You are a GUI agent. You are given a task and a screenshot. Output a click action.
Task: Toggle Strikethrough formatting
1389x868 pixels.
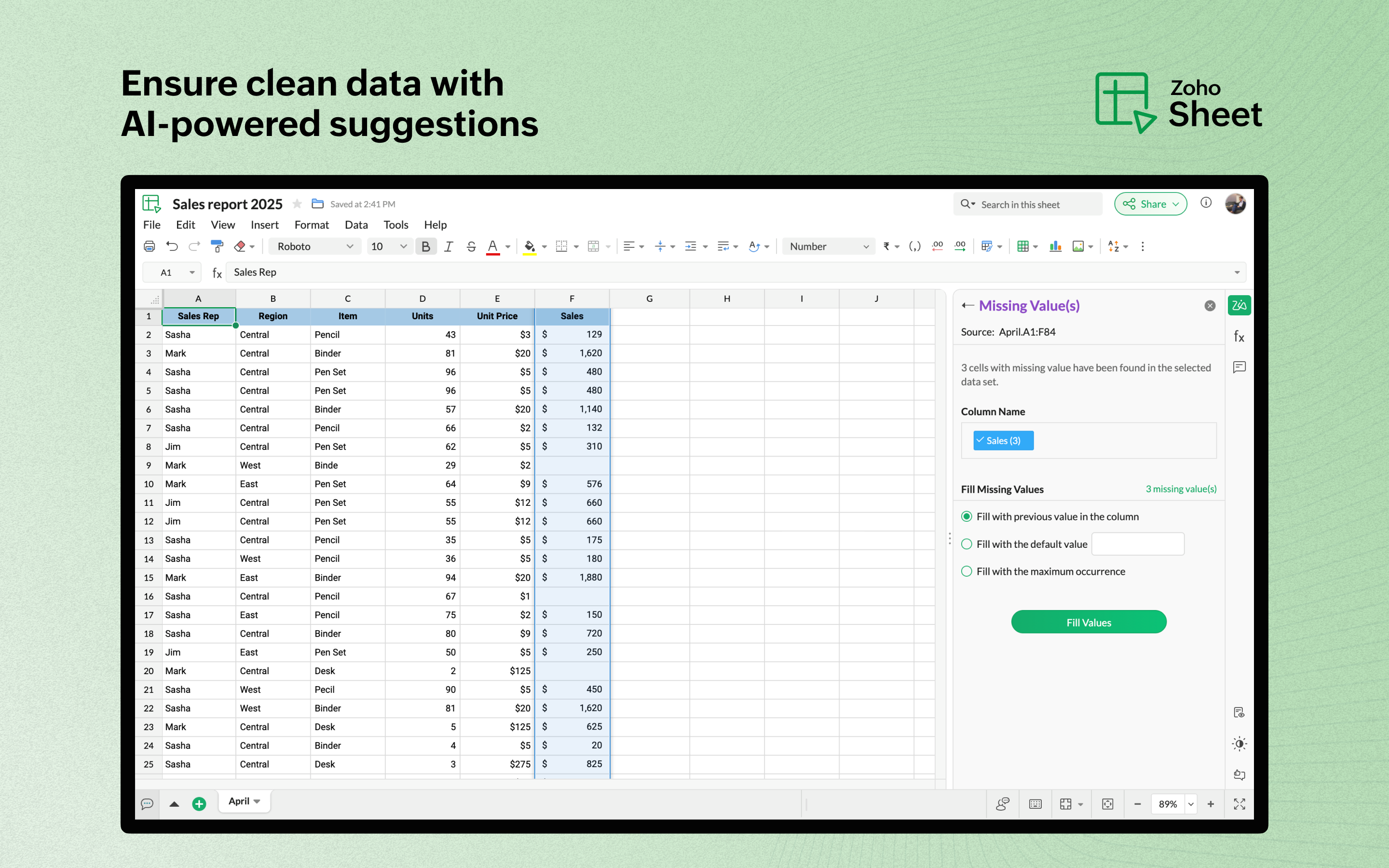pos(471,246)
